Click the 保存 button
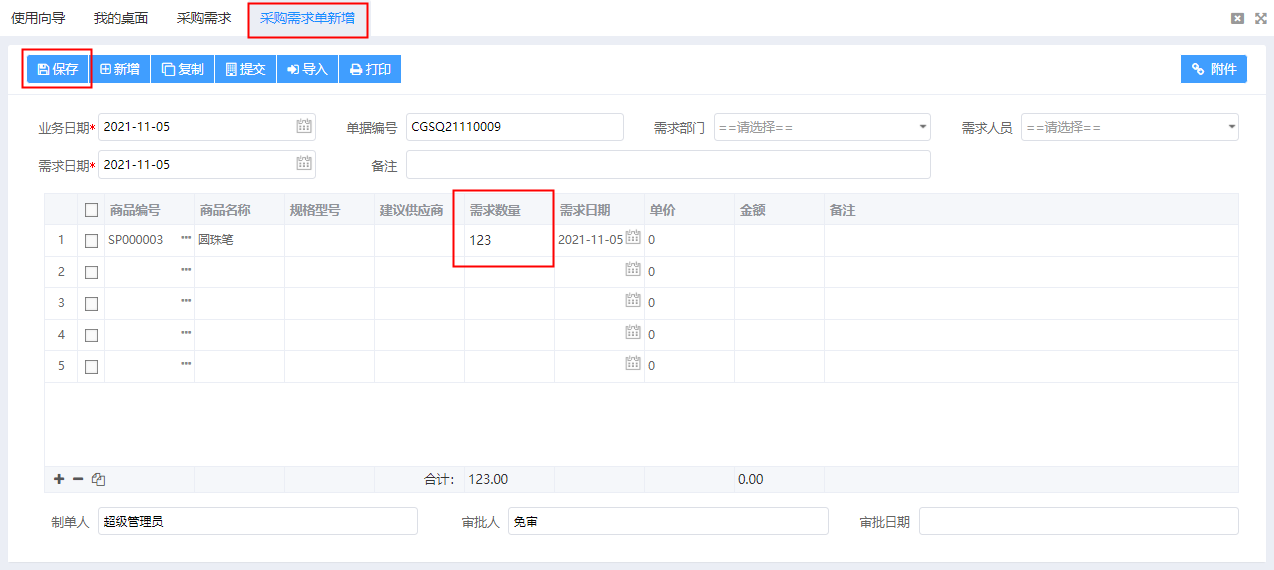 click(58, 69)
